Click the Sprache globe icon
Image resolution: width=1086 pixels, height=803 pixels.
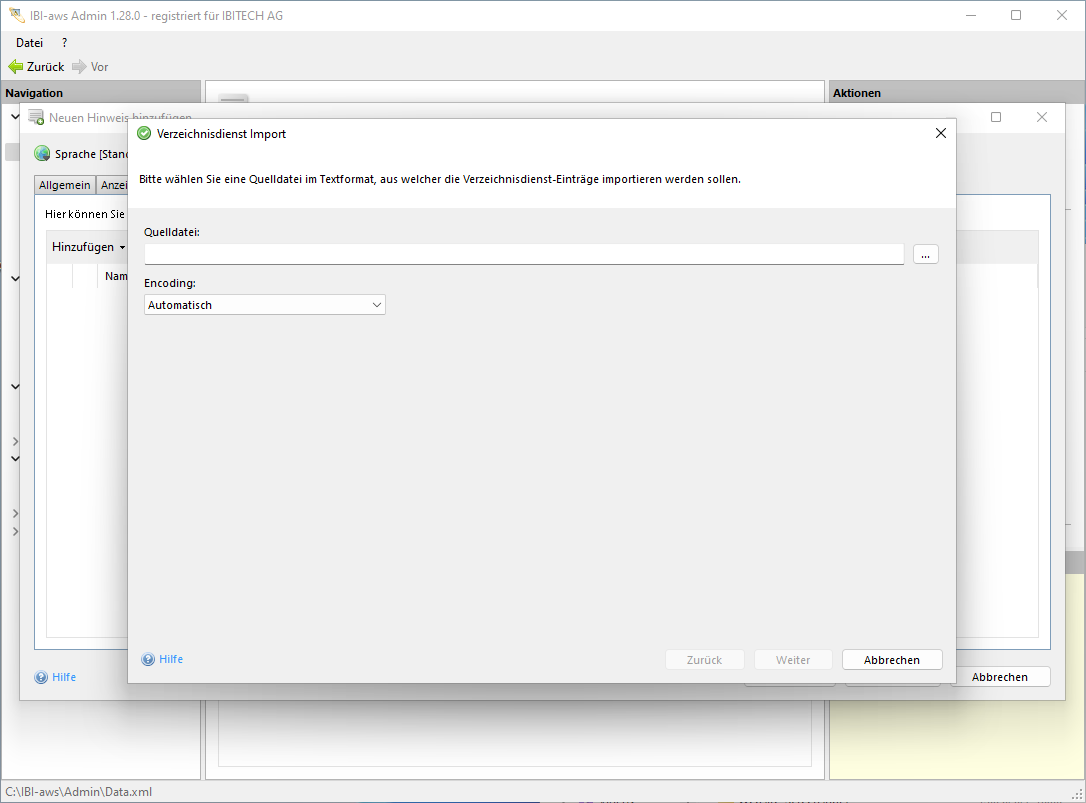42,154
